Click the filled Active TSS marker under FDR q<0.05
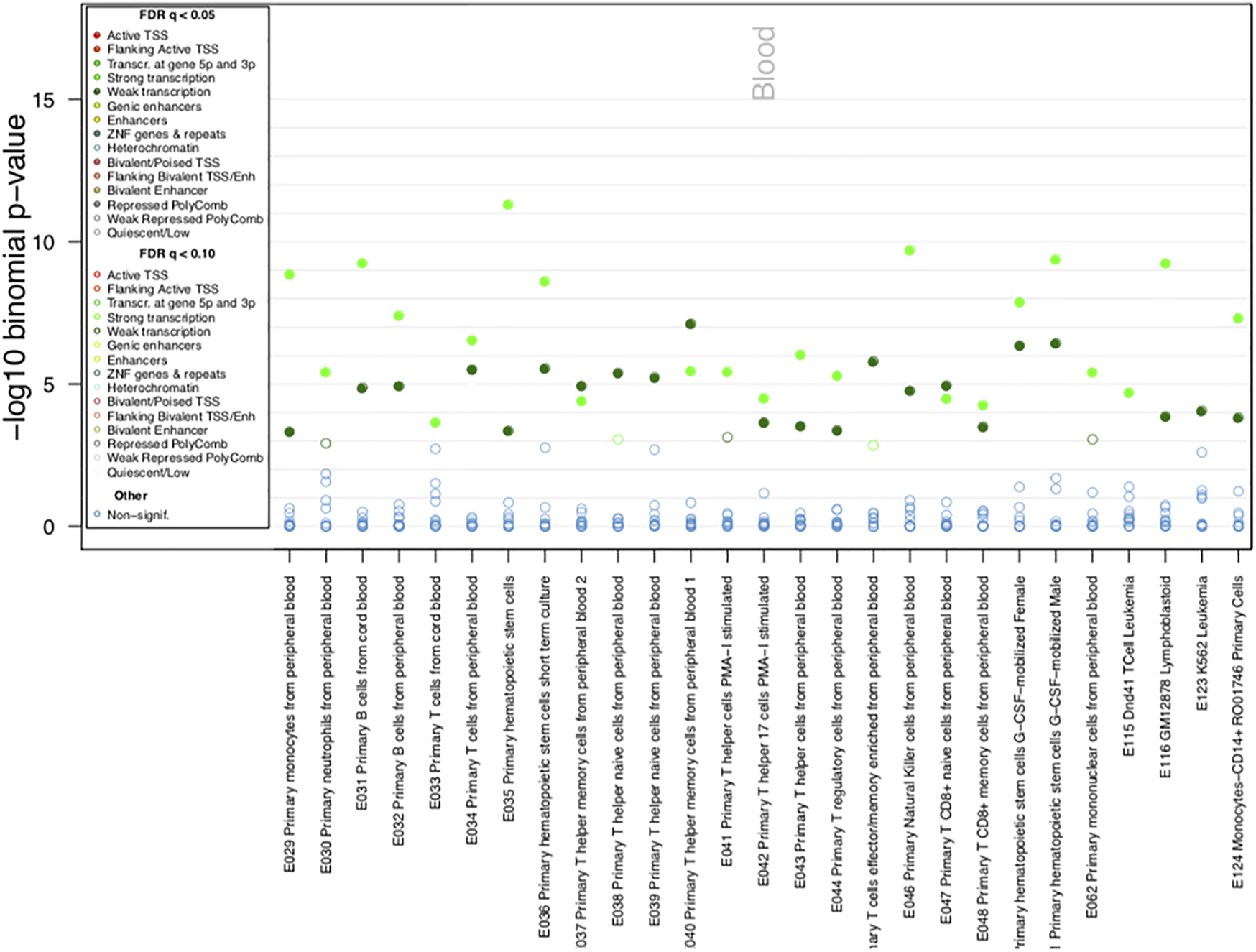Viewport: 1256px width, 952px height. (x=97, y=35)
